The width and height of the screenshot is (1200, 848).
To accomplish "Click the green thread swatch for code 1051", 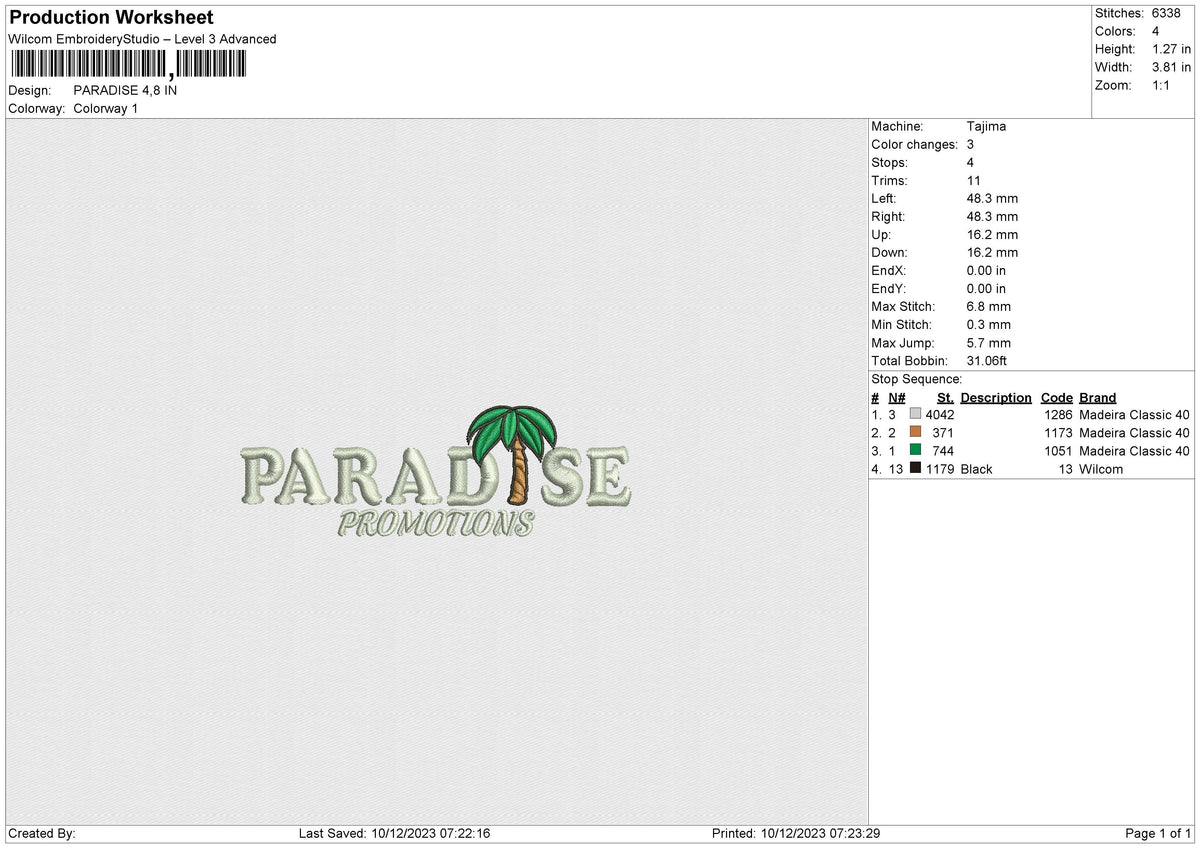I will pyautogui.click(x=915, y=450).
